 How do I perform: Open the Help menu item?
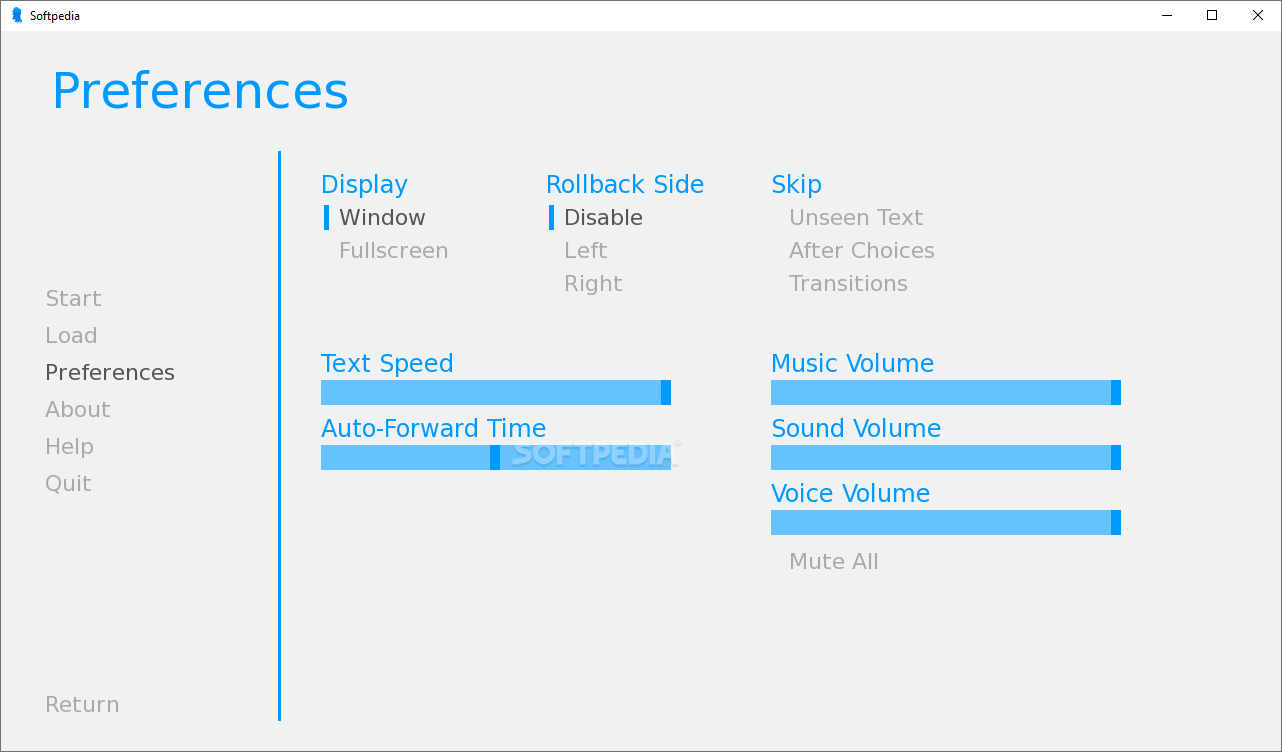click(x=69, y=446)
